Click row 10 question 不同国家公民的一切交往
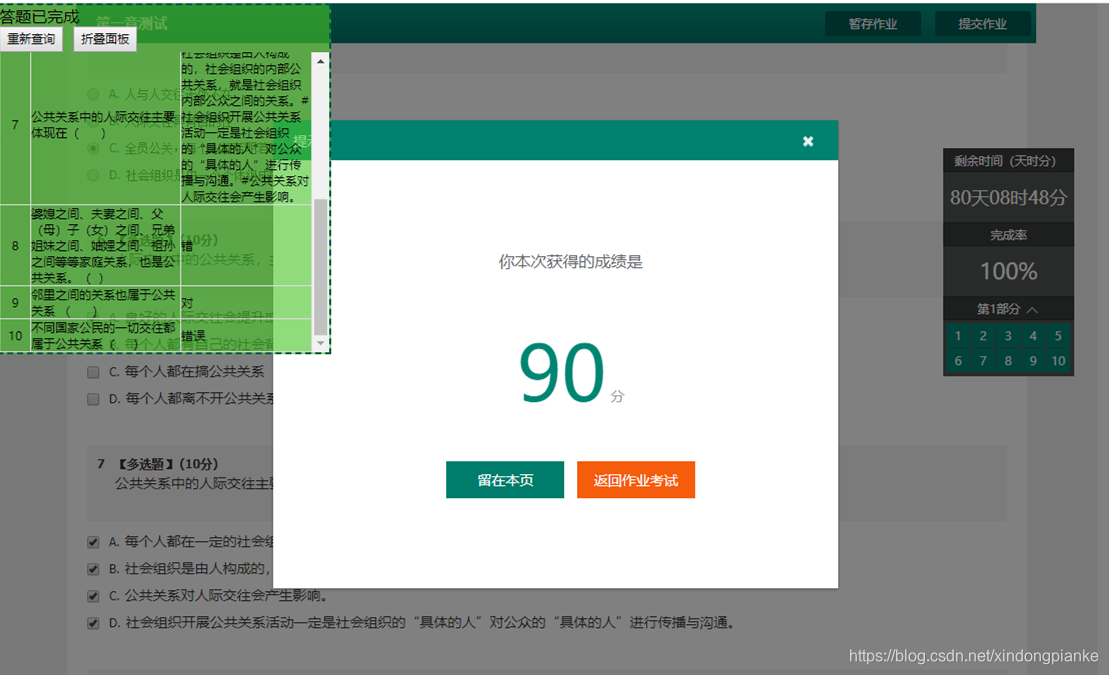The height and width of the screenshot is (675, 1109). coord(103,335)
